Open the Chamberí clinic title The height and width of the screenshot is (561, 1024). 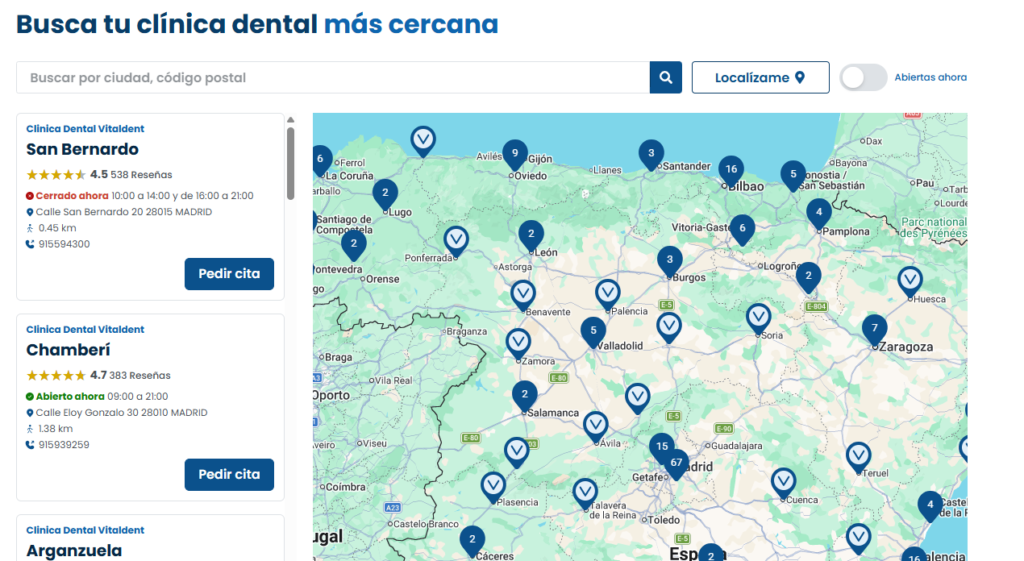click(68, 349)
